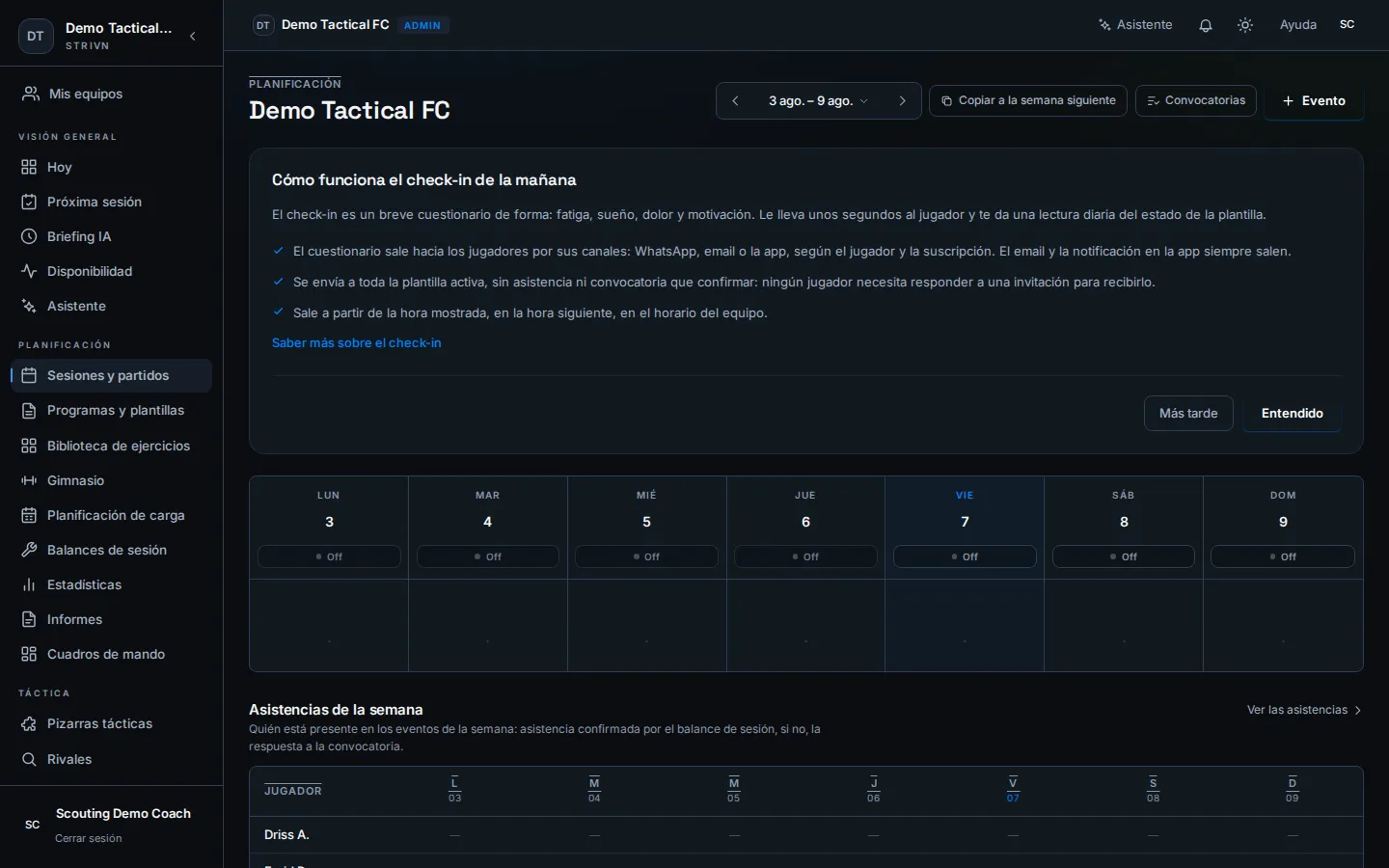Toggle Sunday 9 check-in Off switch
The width and height of the screenshot is (1389, 868).
(x=1283, y=556)
